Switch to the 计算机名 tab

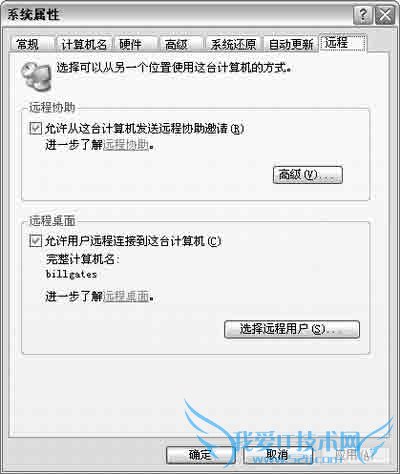click(x=84, y=44)
